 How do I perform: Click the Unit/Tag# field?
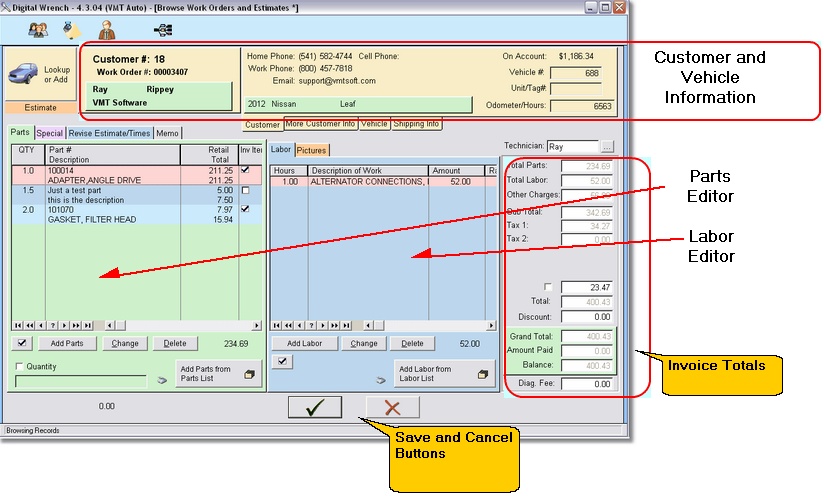point(575,88)
